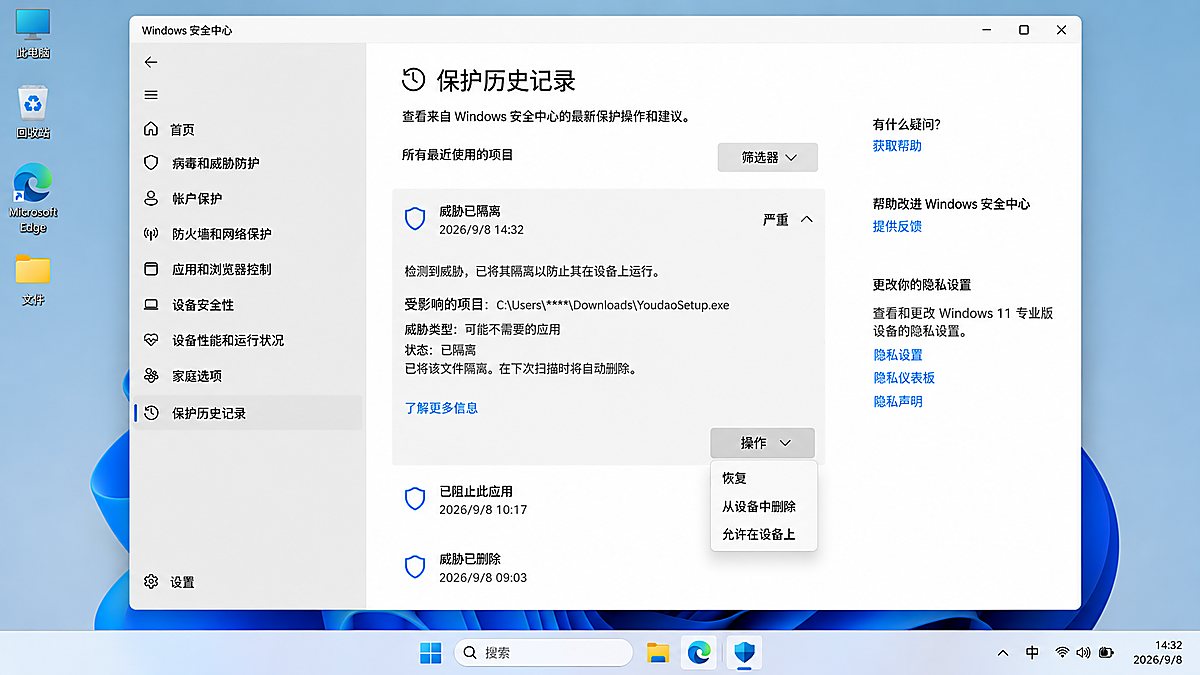Click the shield icon beside 病毒和威胁防护
Viewport: 1200px width, 675px height.
pos(151,163)
